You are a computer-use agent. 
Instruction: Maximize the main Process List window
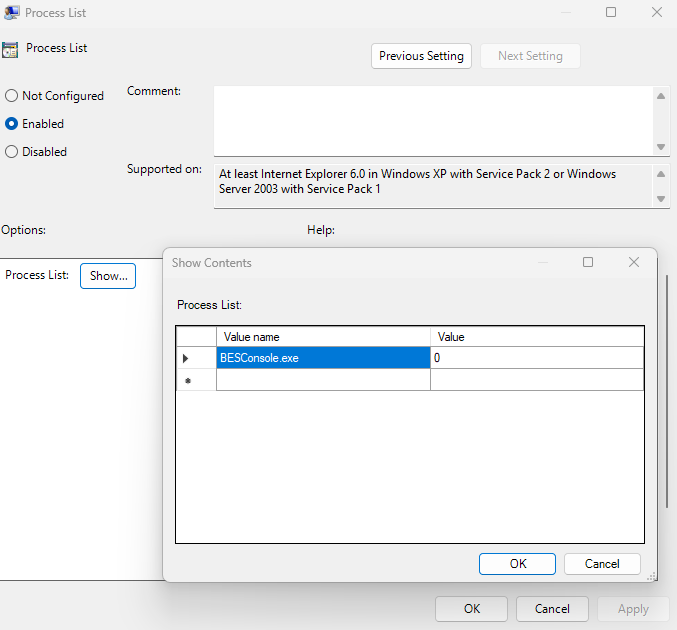click(611, 12)
